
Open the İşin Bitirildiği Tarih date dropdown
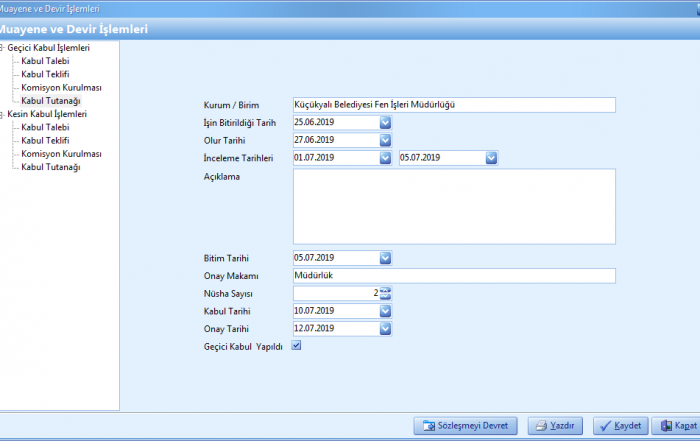386,123
